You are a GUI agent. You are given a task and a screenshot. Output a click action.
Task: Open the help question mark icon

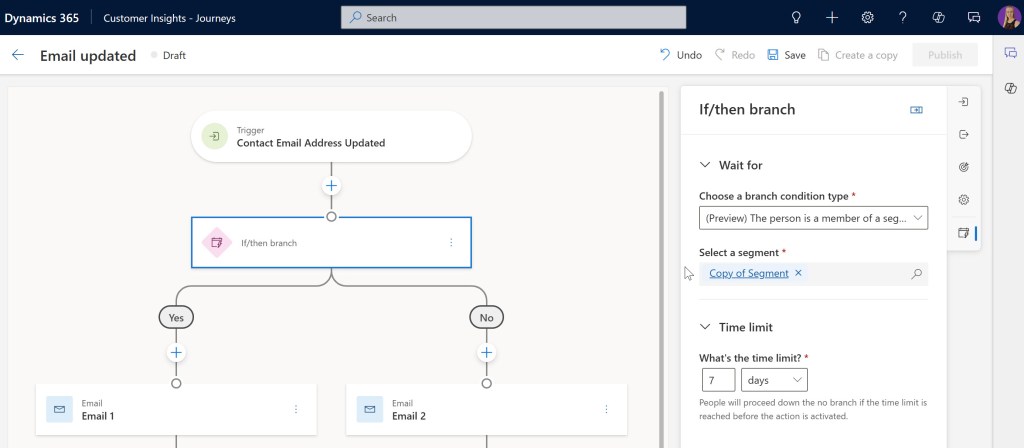pos(903,17)
